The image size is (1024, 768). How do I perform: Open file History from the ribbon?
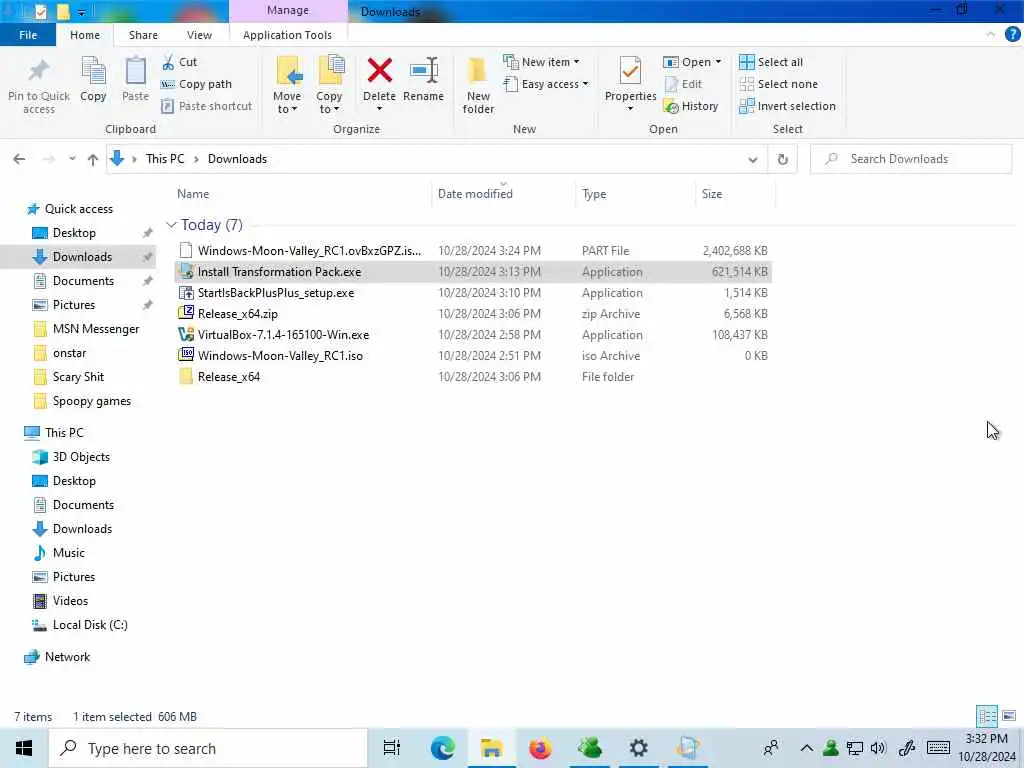(x=691, y=106)
